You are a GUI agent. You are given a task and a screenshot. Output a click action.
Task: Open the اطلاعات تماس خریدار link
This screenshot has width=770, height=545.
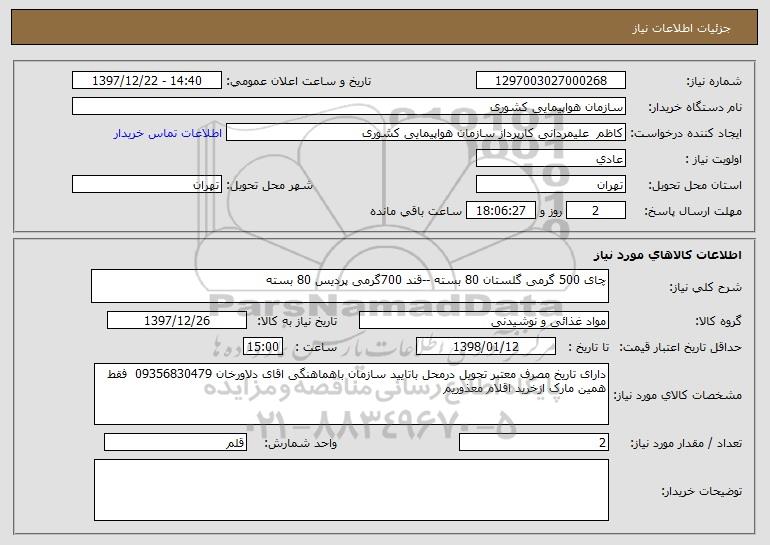(x=168, y=134)
